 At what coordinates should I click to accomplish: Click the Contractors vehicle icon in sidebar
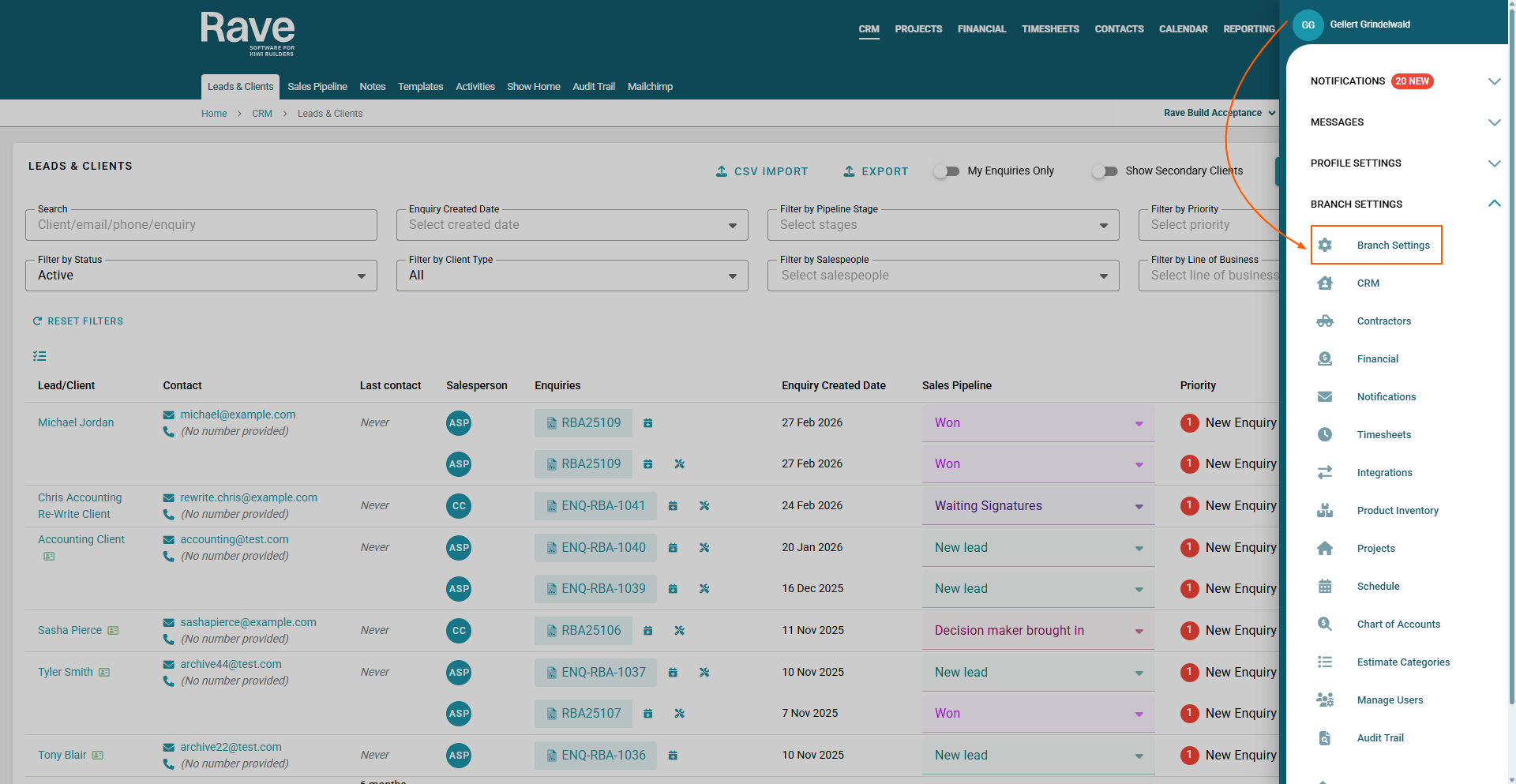pyautogui.click(x=1325, y=321)
